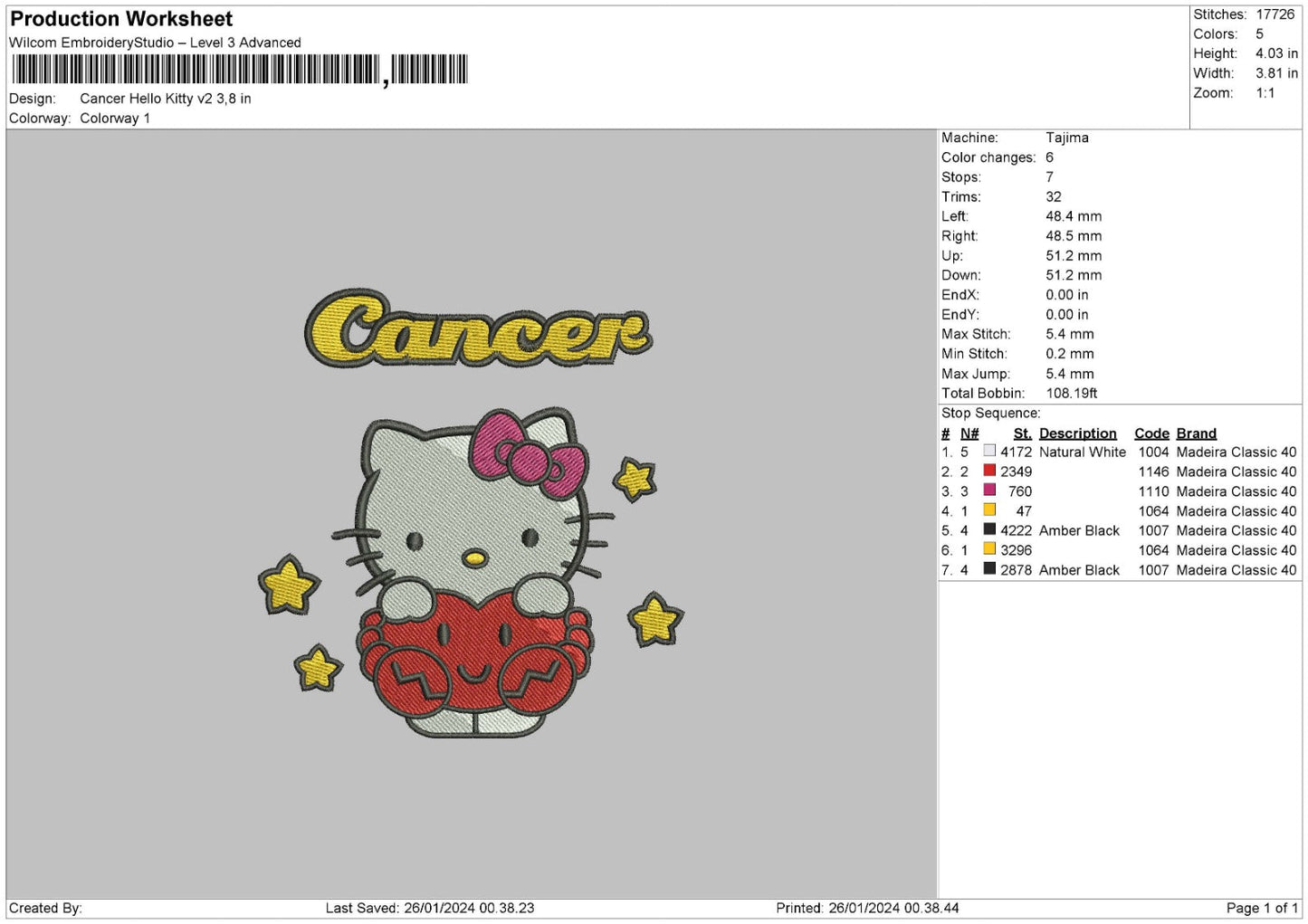Click the Colorway 1 value
Viewport: 1308px width, 924px height.
[x=115, y=119]
